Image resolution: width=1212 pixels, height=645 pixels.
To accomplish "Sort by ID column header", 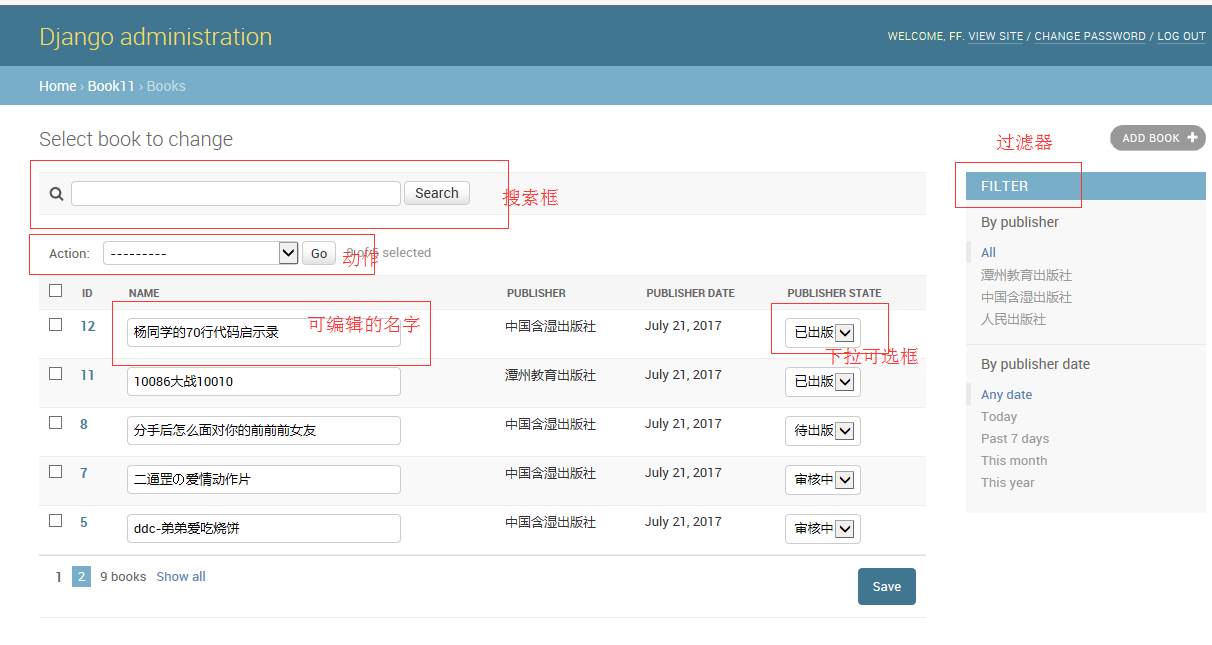I will pos(87,293).
